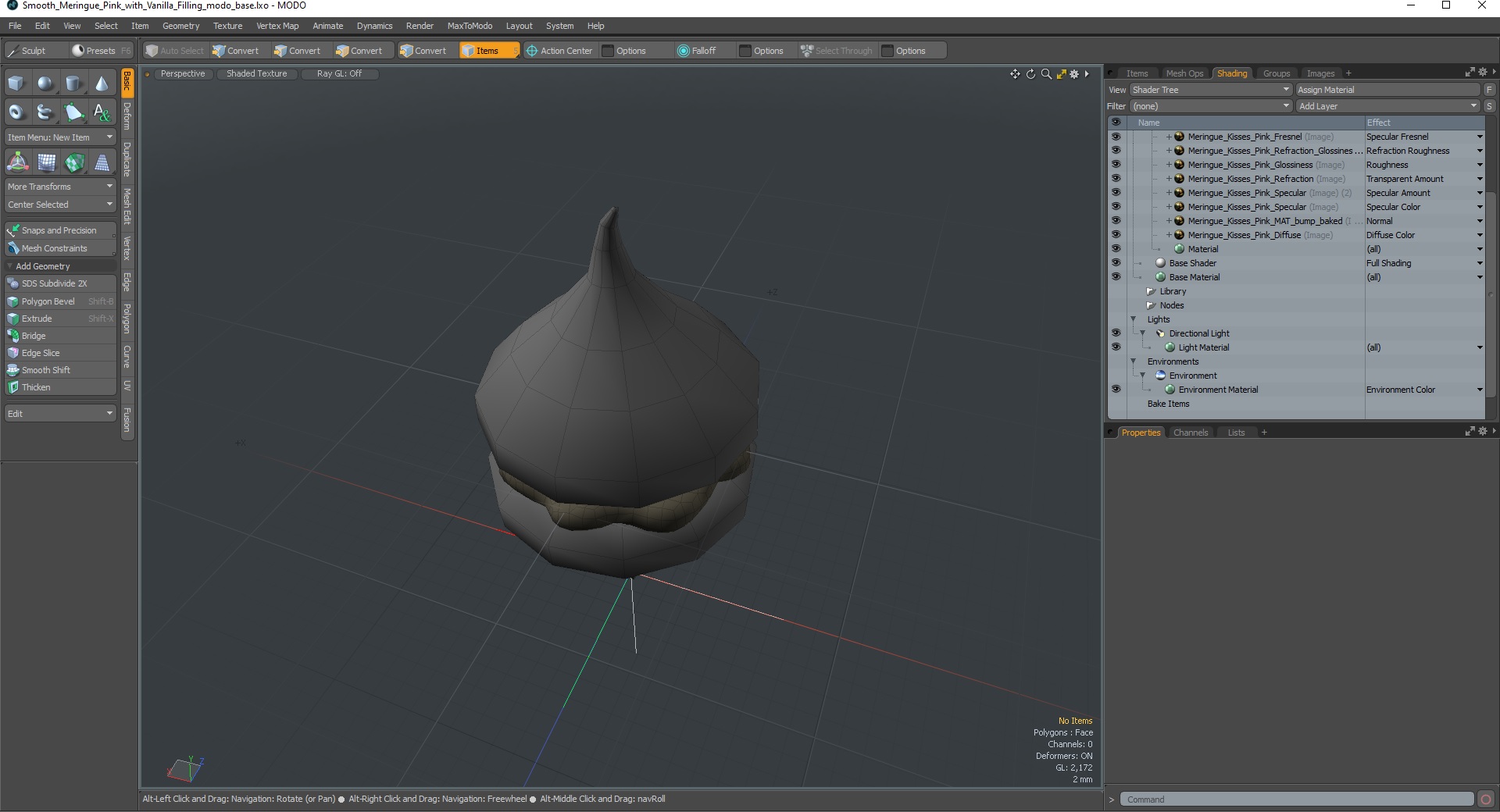Open Properties panel settings gear
Screen dimensions: 1500x812
click(x=1482, y=432)
